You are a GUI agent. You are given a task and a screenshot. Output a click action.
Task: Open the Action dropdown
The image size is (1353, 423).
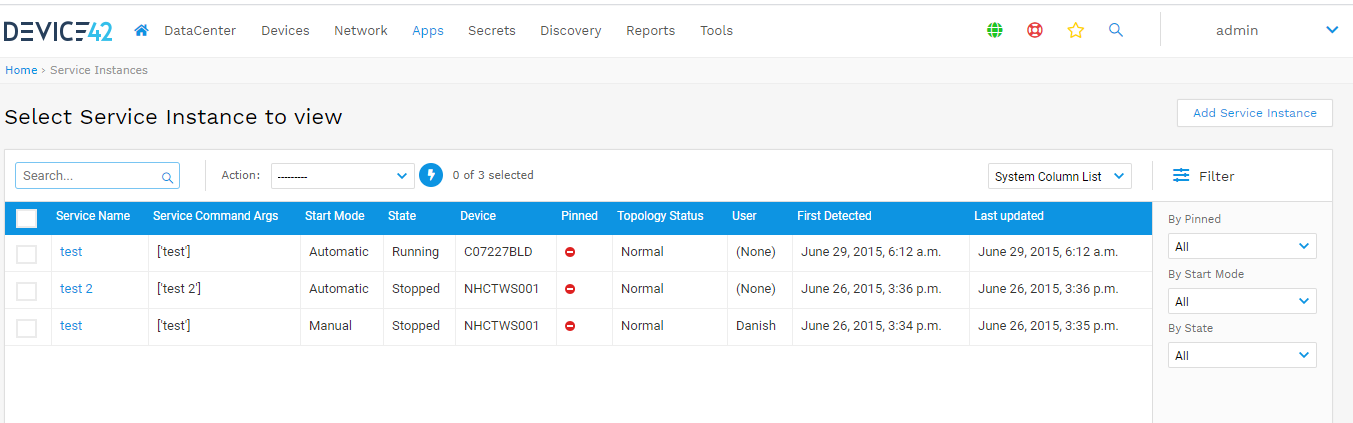(x=342, y=176)
